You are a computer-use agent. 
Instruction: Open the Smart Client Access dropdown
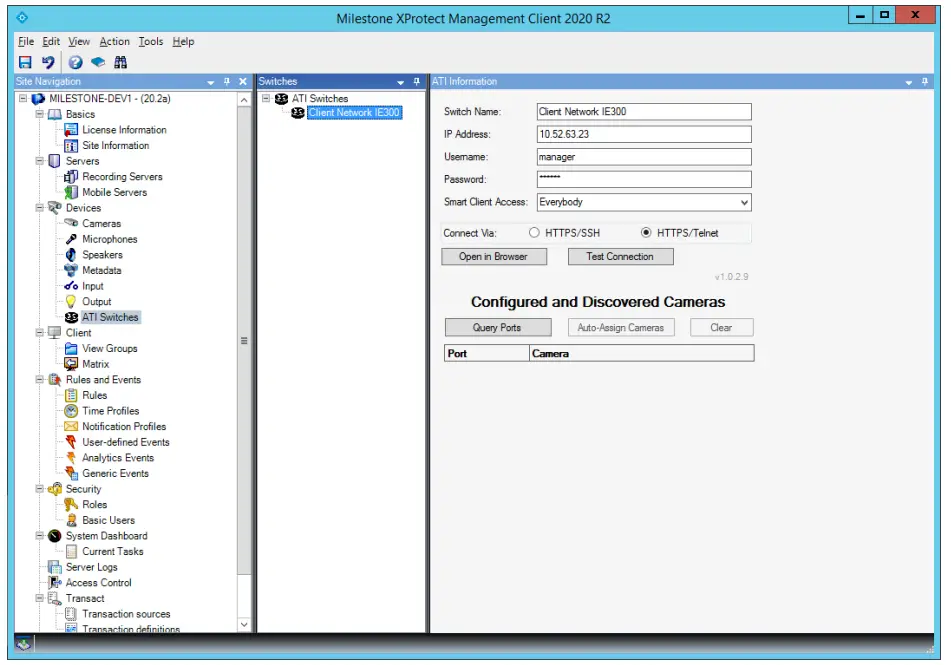tap(742, 202)
